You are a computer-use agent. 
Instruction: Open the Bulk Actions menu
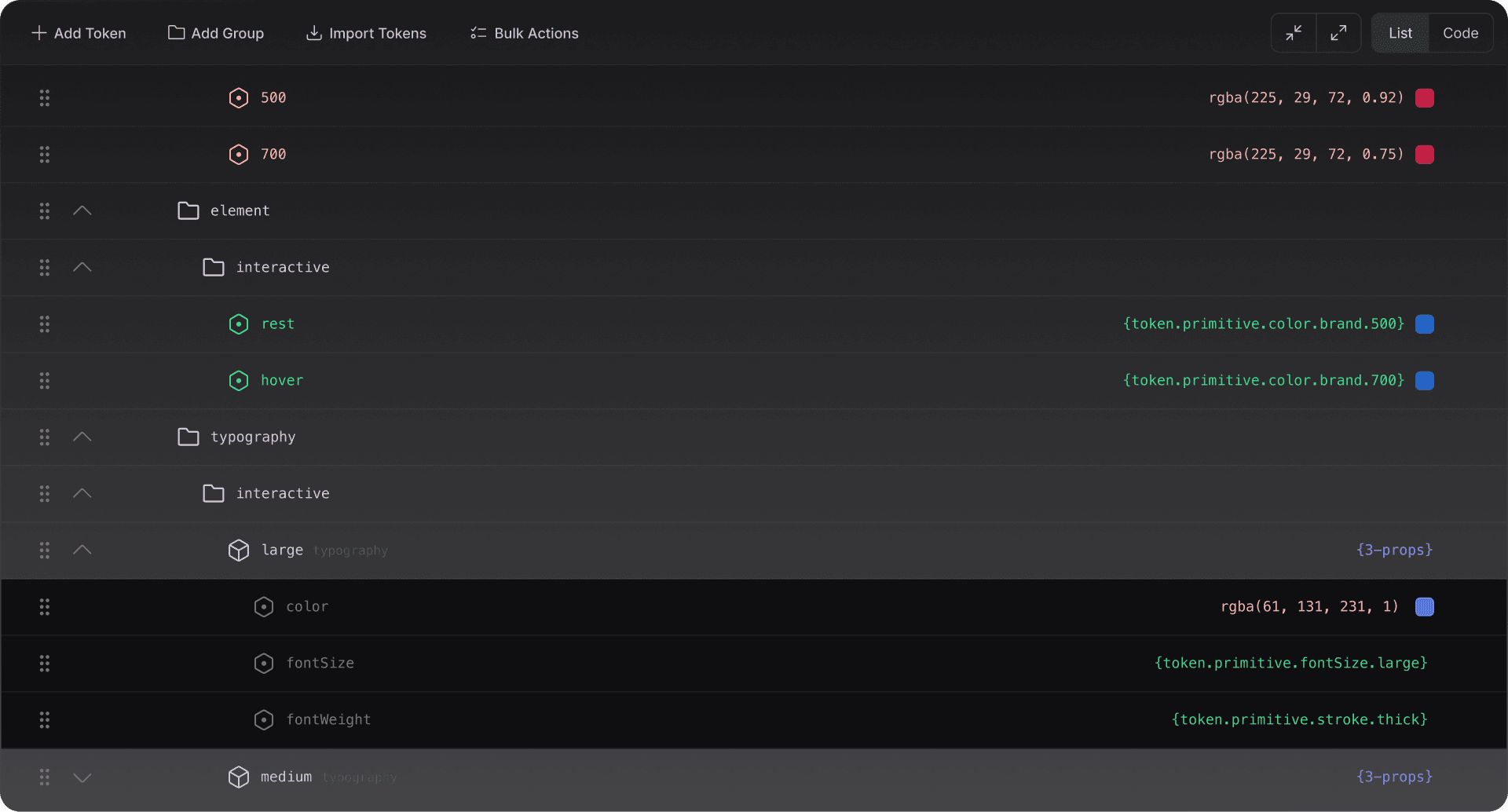point(525,33)
